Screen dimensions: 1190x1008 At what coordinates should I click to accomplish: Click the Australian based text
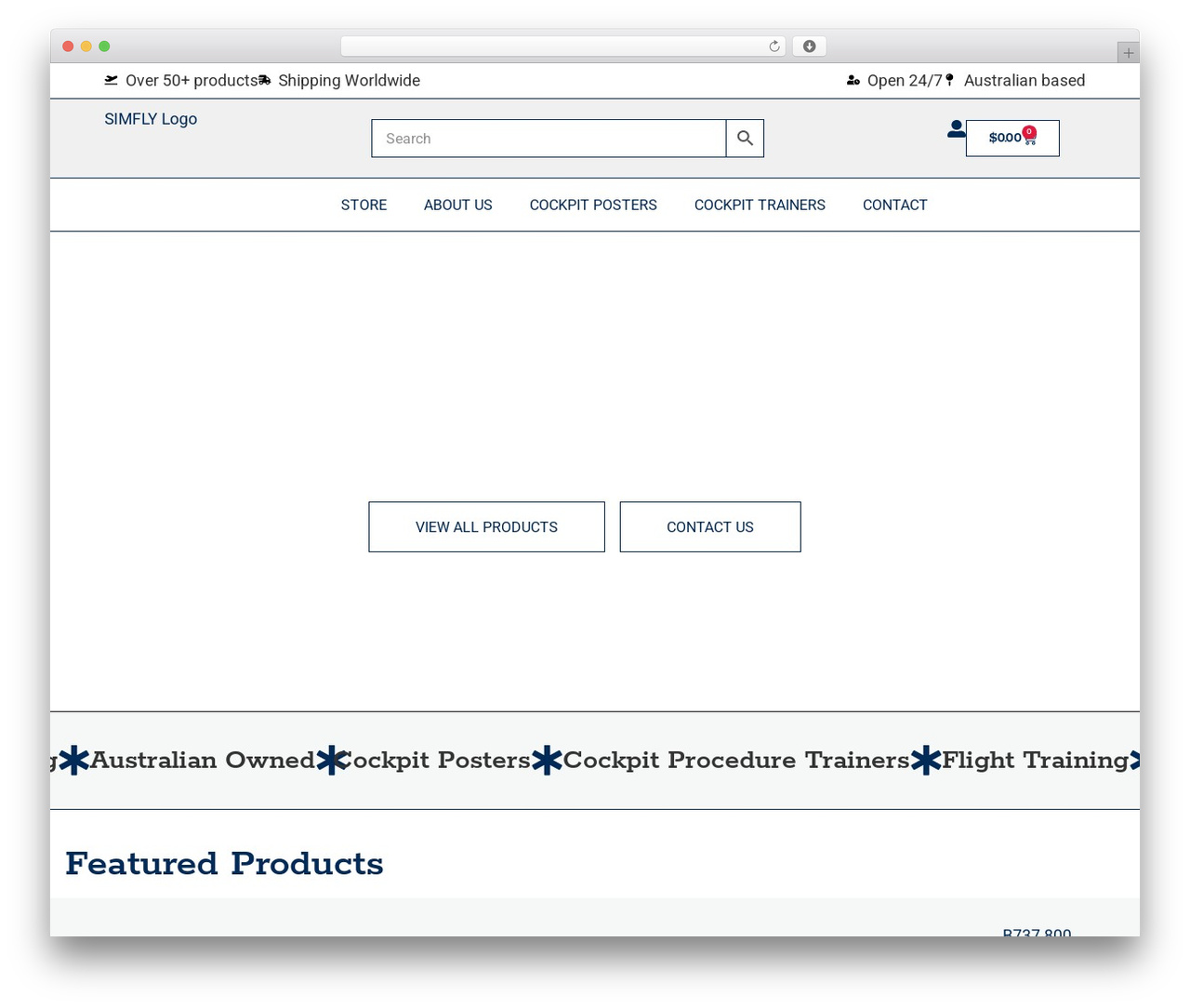coord(1025,81)
